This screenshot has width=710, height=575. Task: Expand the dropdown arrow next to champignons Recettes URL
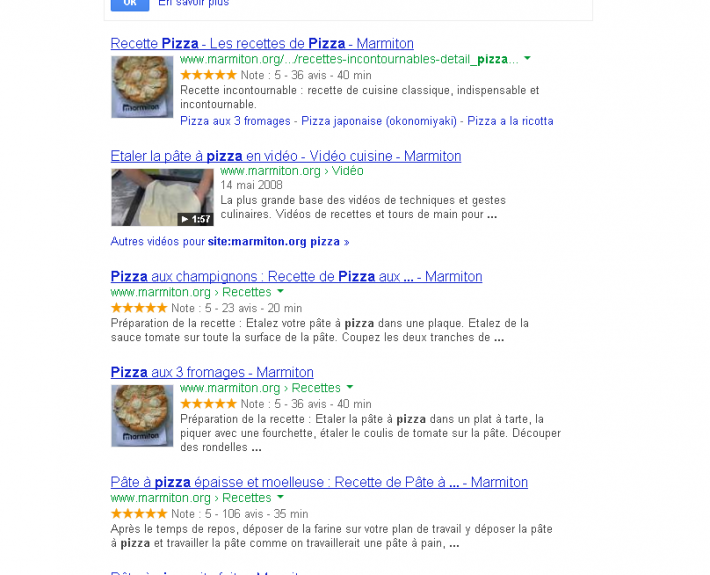point(280,291)
